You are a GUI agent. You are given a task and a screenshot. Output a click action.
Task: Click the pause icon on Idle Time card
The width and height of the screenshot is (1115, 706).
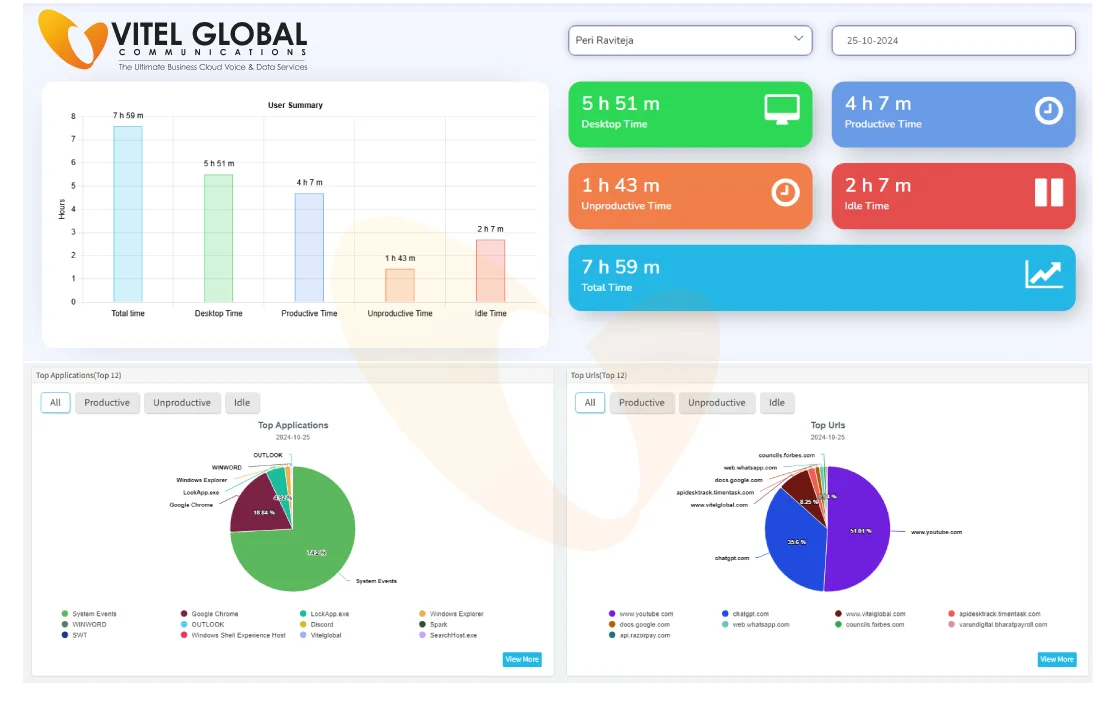[1048, 192]
